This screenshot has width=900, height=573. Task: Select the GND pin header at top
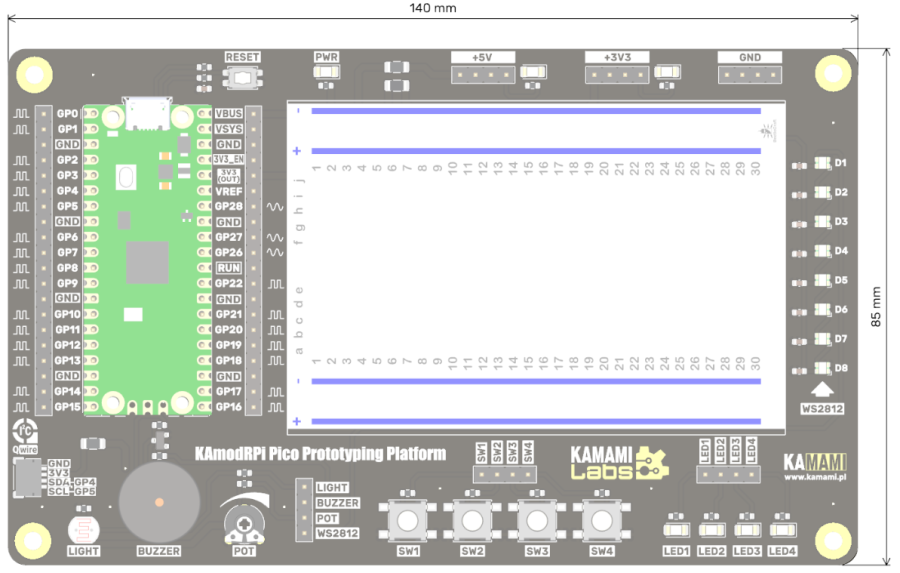point(749,75)
